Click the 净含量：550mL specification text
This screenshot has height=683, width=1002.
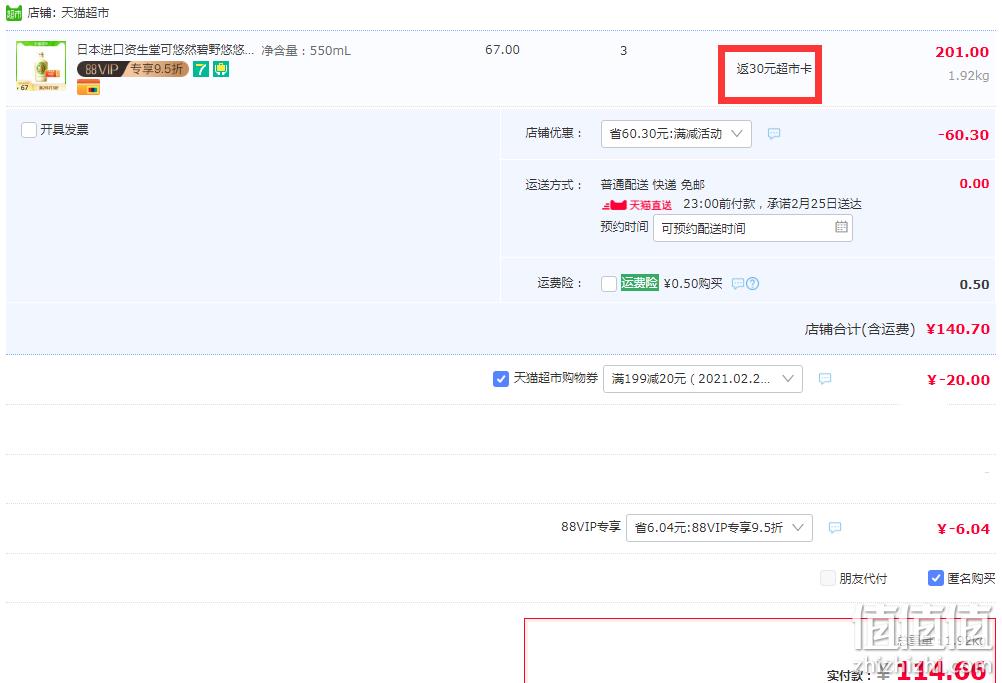click(x=306, y=50)
